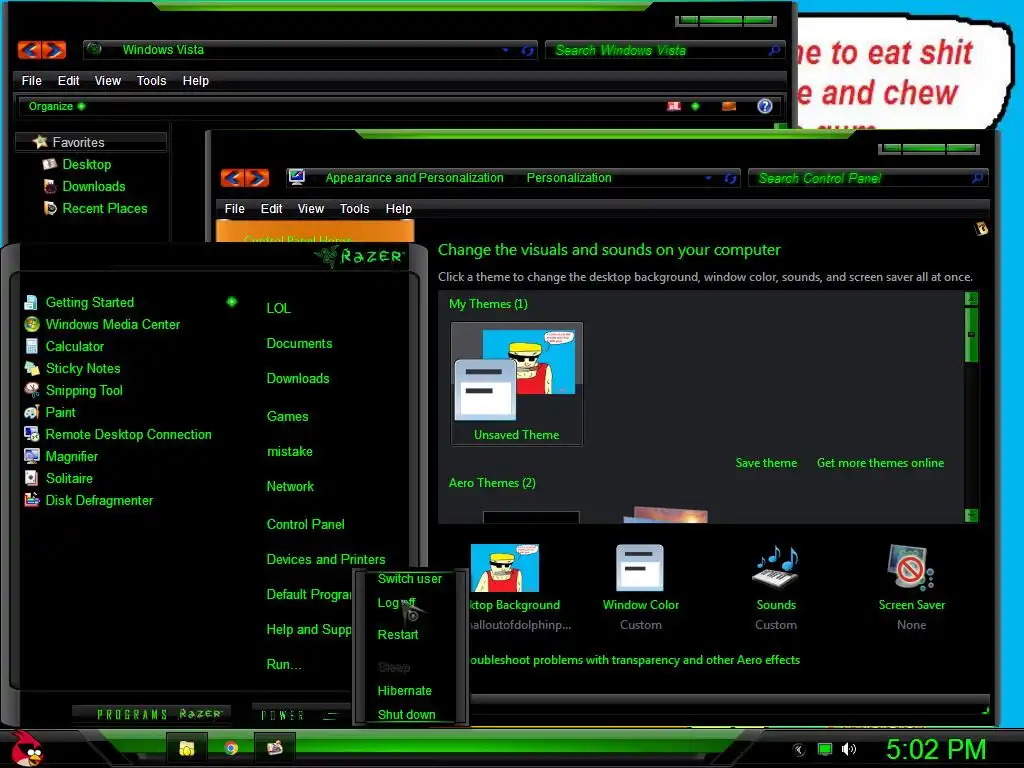
Task: Click the green monitor tray icon
Action: point(825,749)
